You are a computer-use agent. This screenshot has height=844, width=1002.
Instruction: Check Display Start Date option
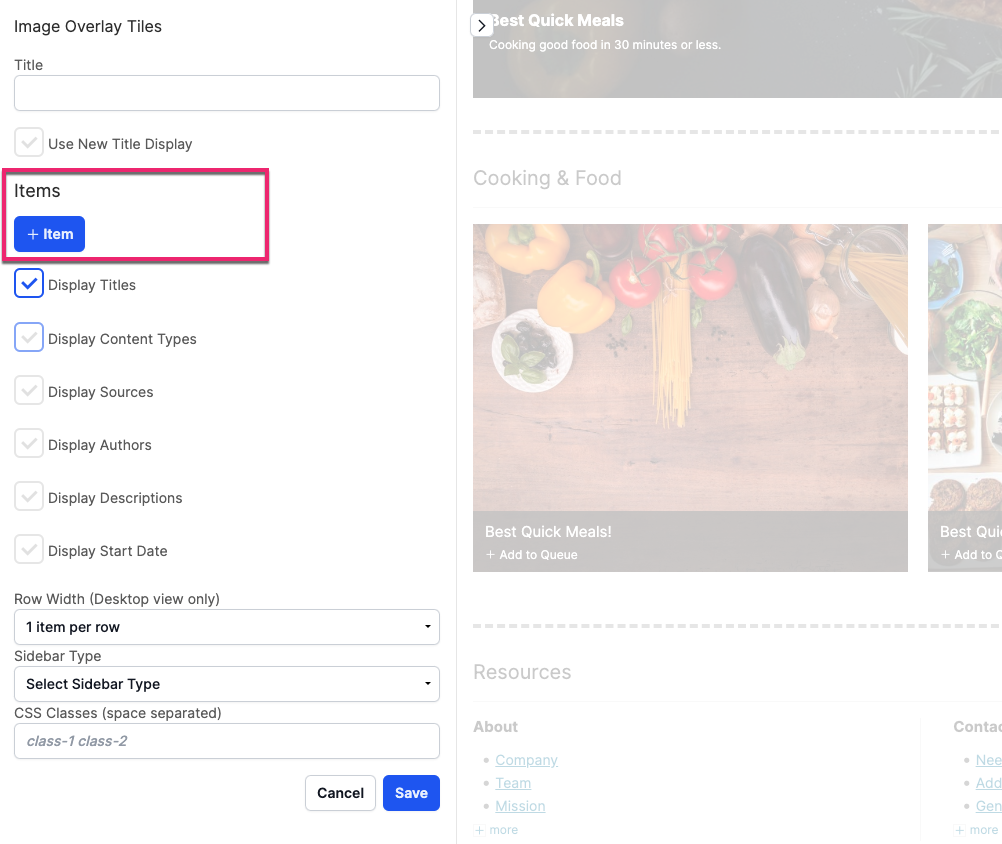coord(29,549)
